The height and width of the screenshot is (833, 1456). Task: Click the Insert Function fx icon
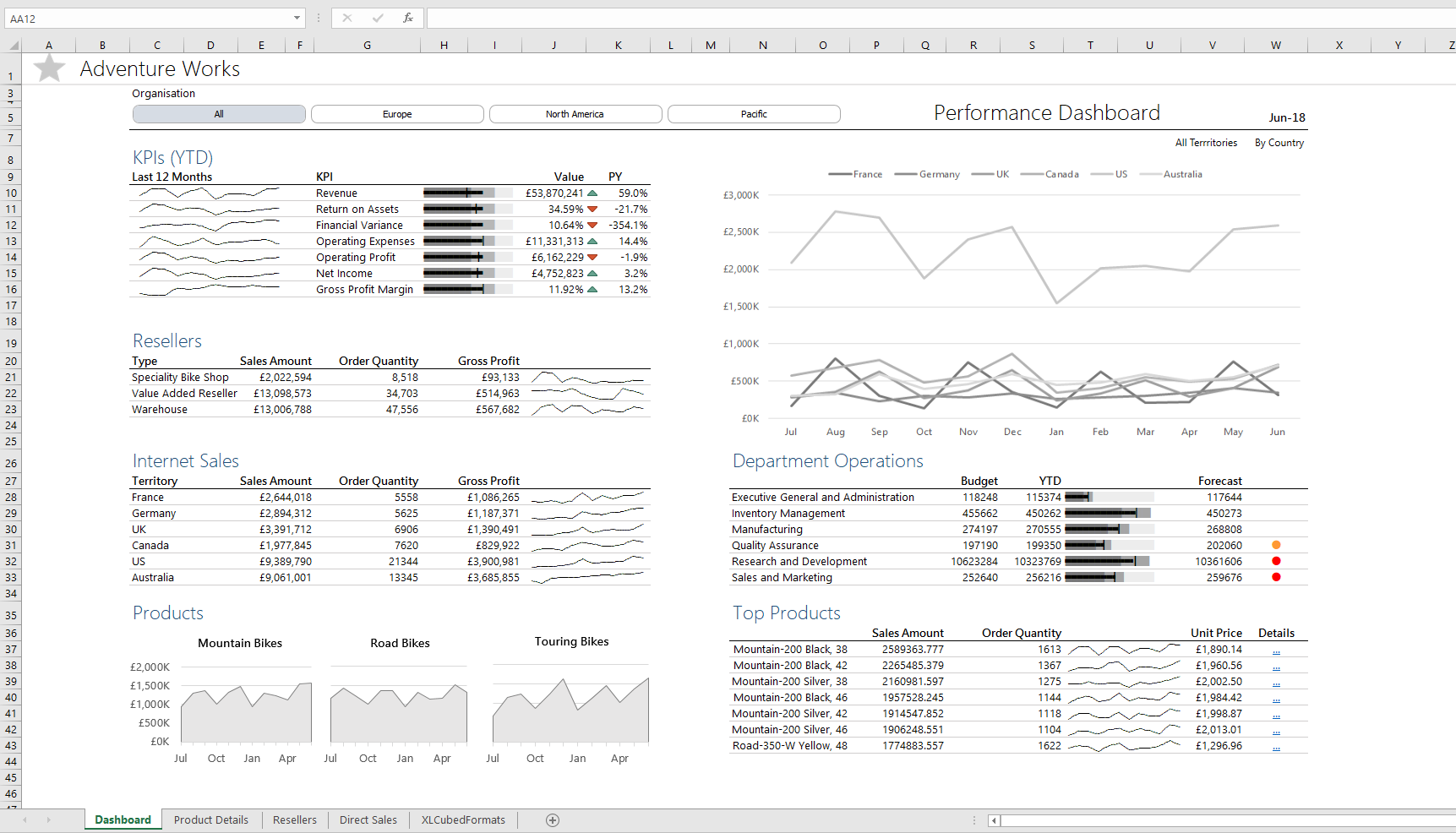[x=407, y=18]
